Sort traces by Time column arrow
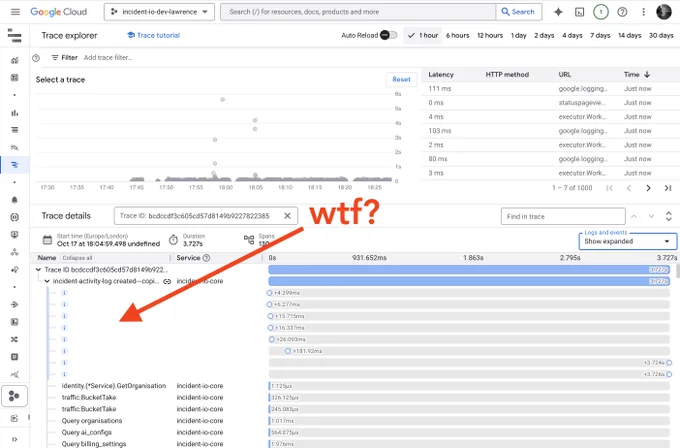Screen dimensions: 680x448 [647, 75]
